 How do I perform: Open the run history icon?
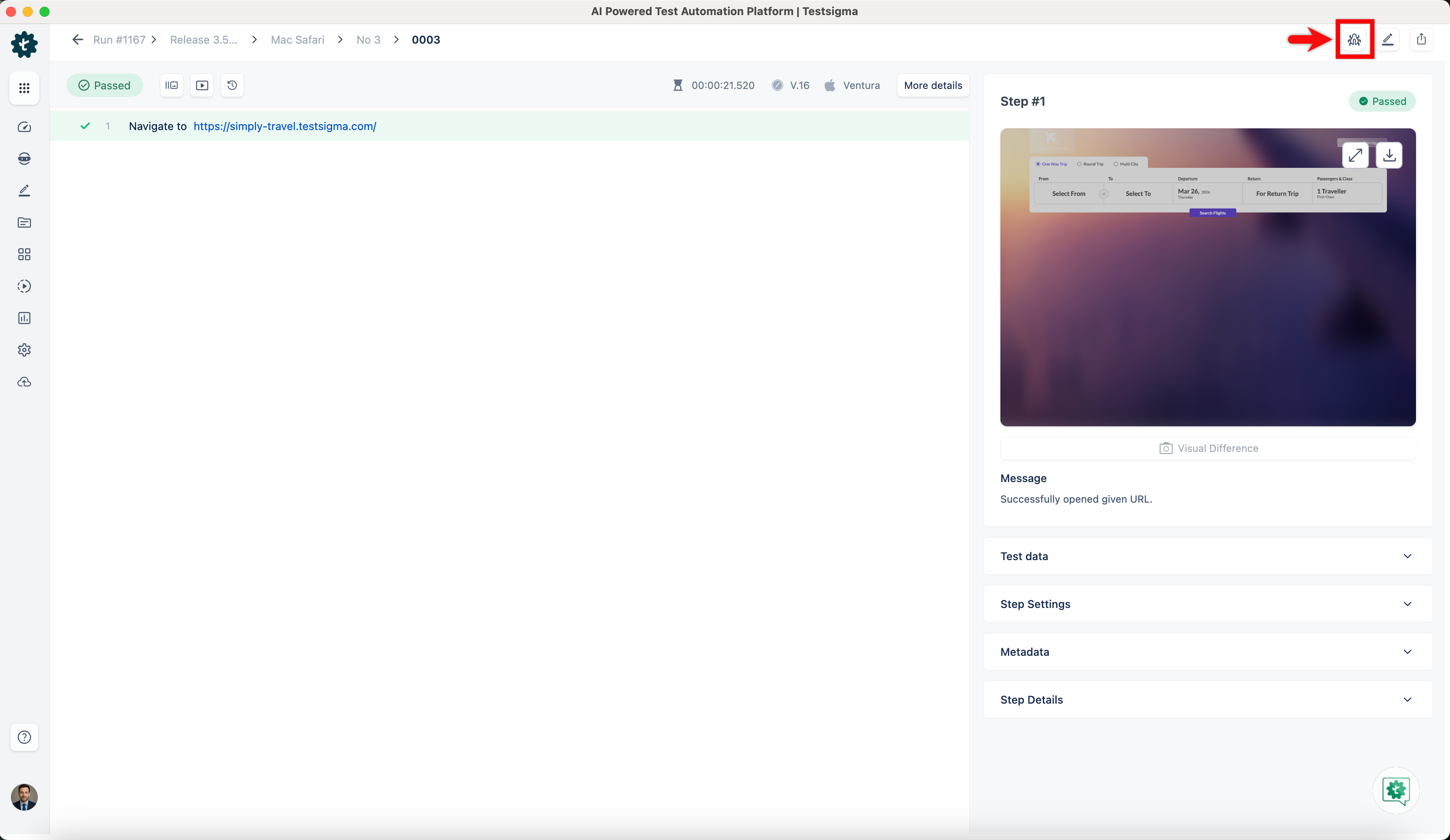coord(233,85)
